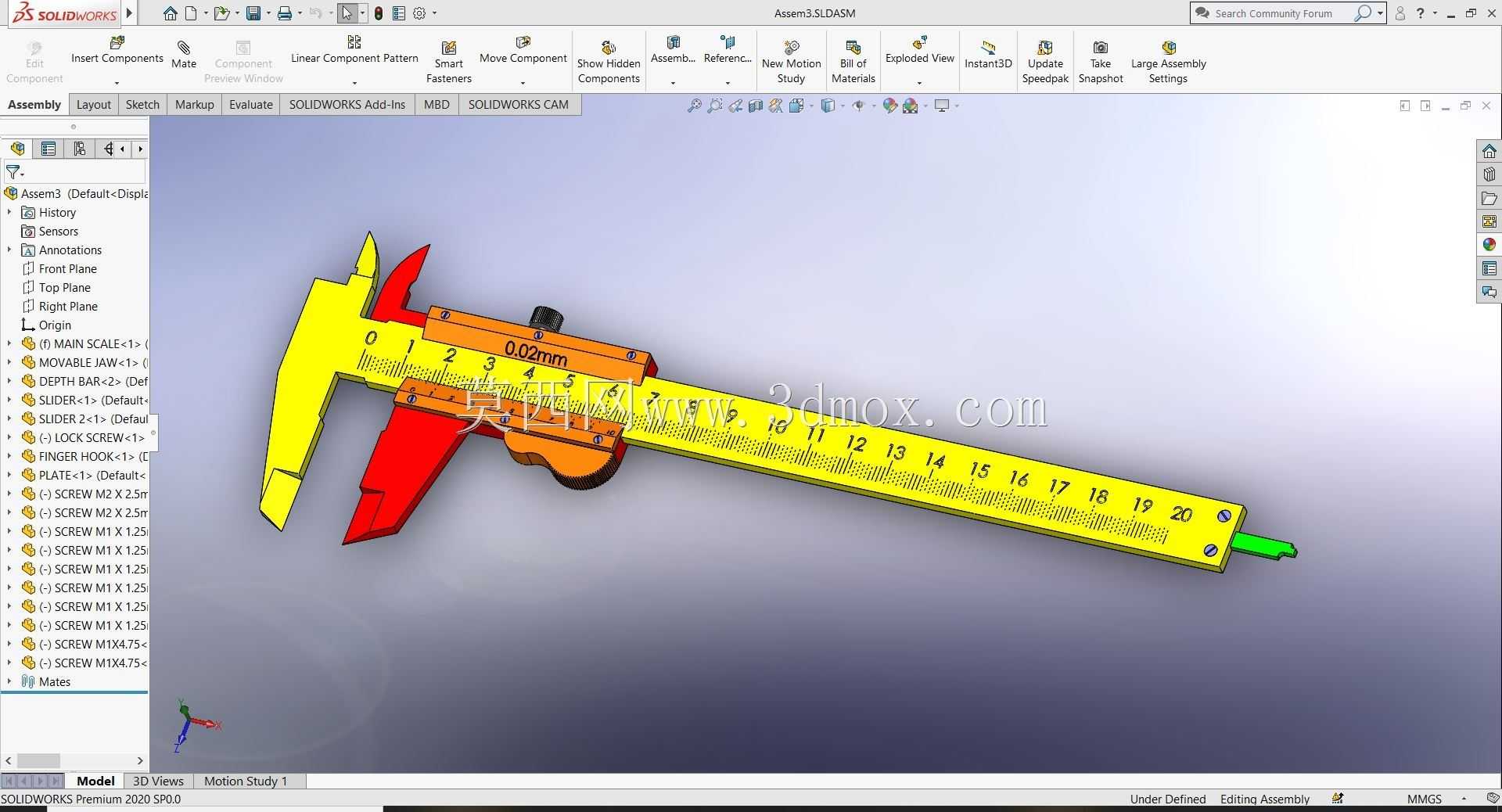Image resolution: width=1502 pixels, height=812 pixels.
Task: Switch to the MBD tab
Action: 437,104
